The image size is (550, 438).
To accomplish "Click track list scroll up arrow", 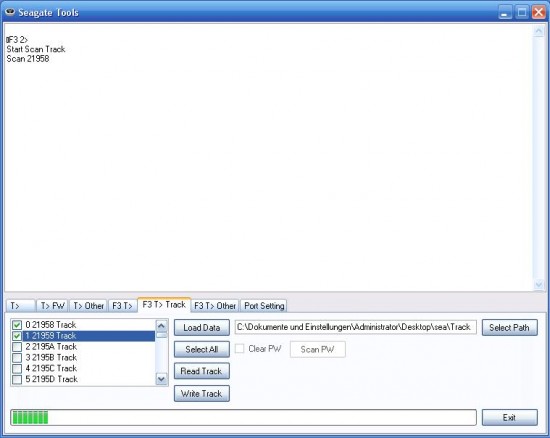I will 161,326.
